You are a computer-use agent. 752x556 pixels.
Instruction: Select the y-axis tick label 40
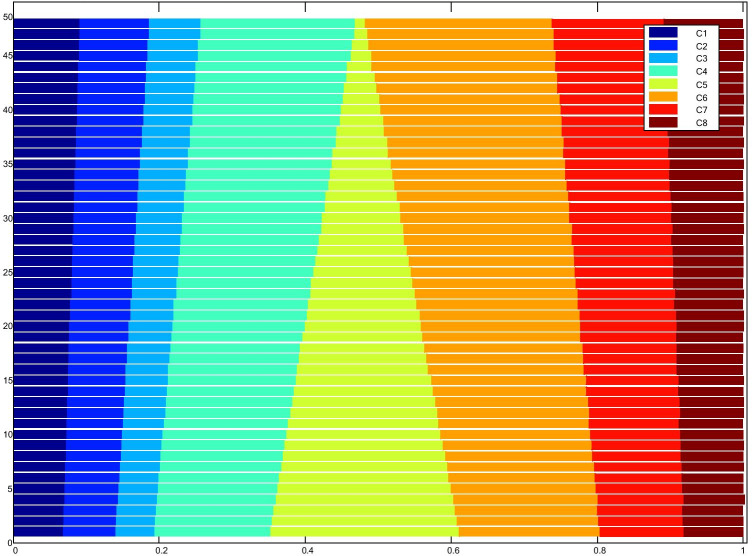click(6, 110)
